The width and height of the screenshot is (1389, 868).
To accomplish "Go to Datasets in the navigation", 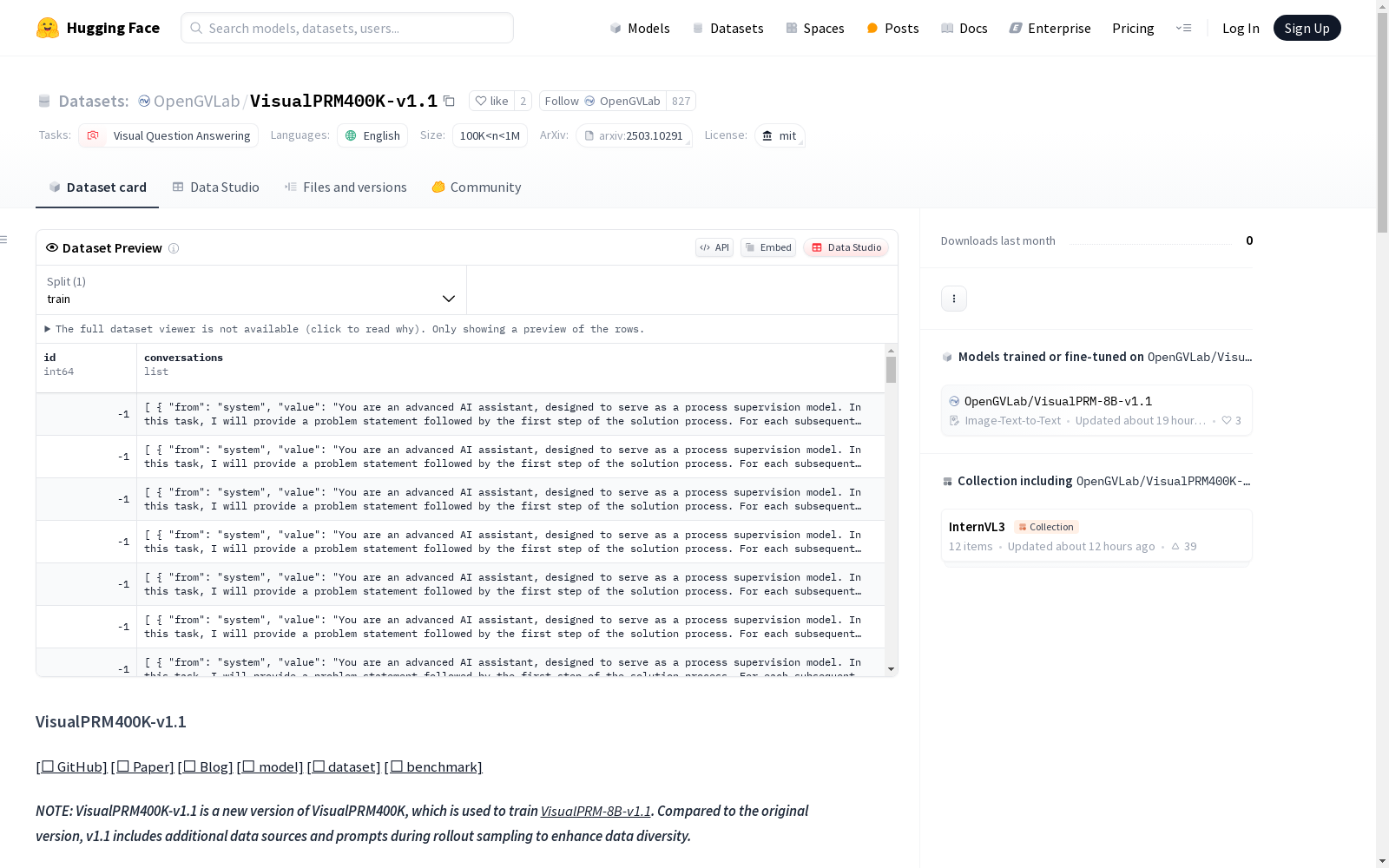I will point(727,28).
